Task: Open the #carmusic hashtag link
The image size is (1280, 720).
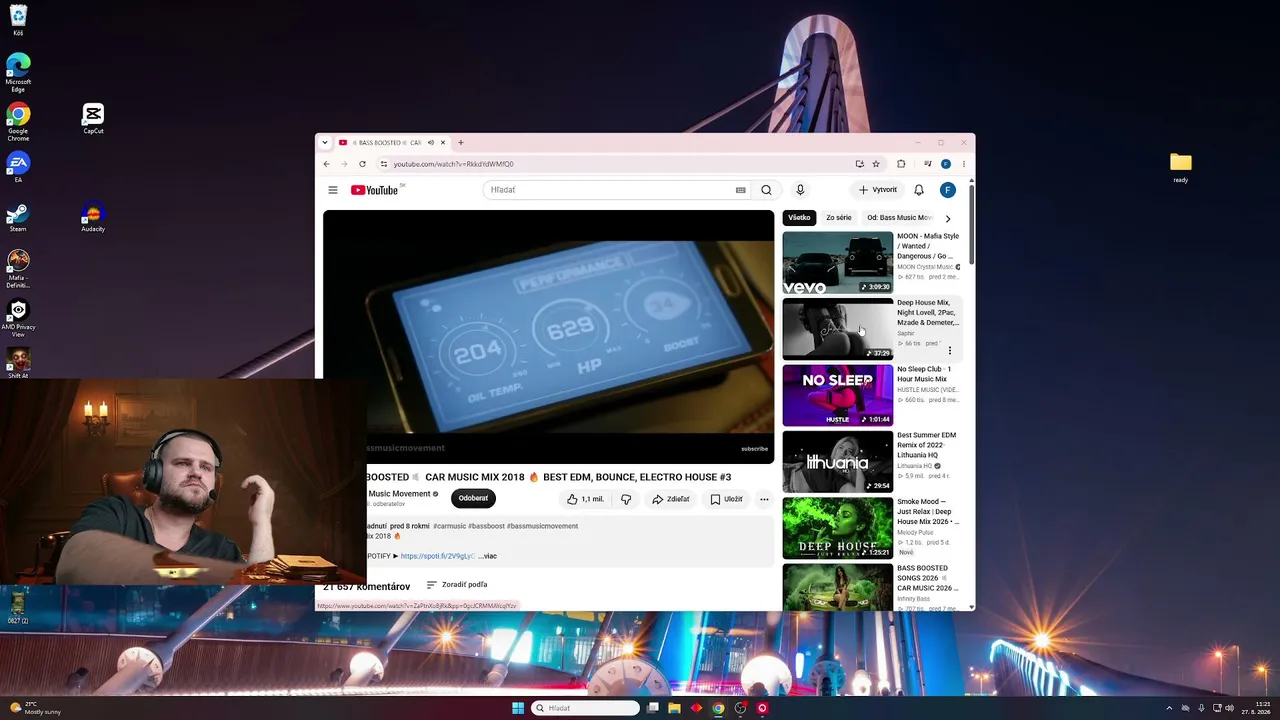Action: (449, 526)
